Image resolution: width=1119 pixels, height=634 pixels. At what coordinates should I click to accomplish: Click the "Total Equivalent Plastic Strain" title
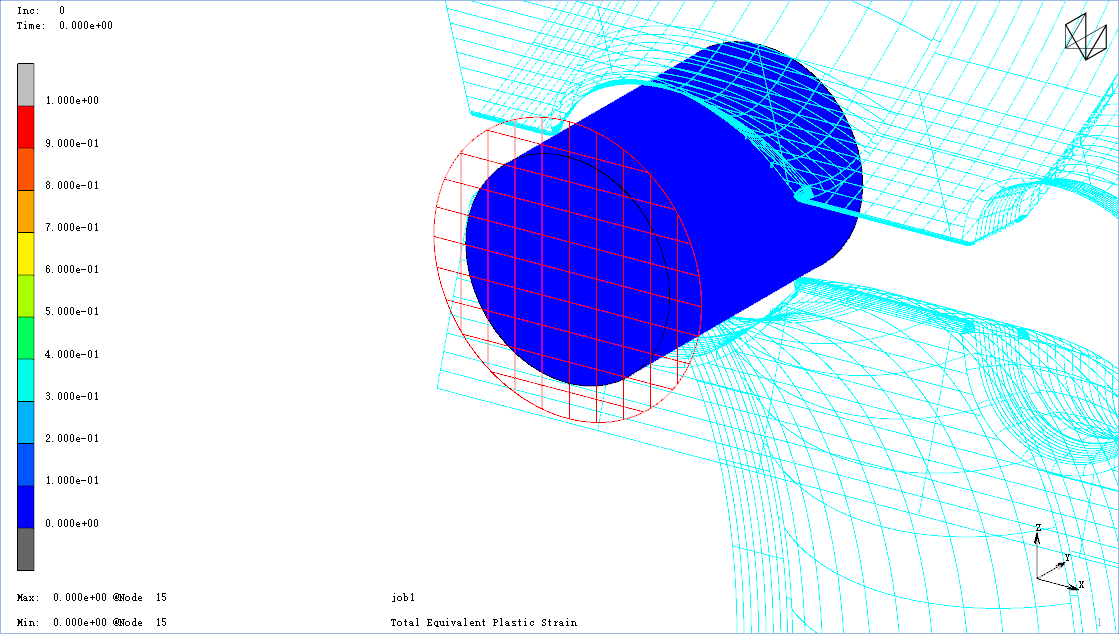(484, 623)
